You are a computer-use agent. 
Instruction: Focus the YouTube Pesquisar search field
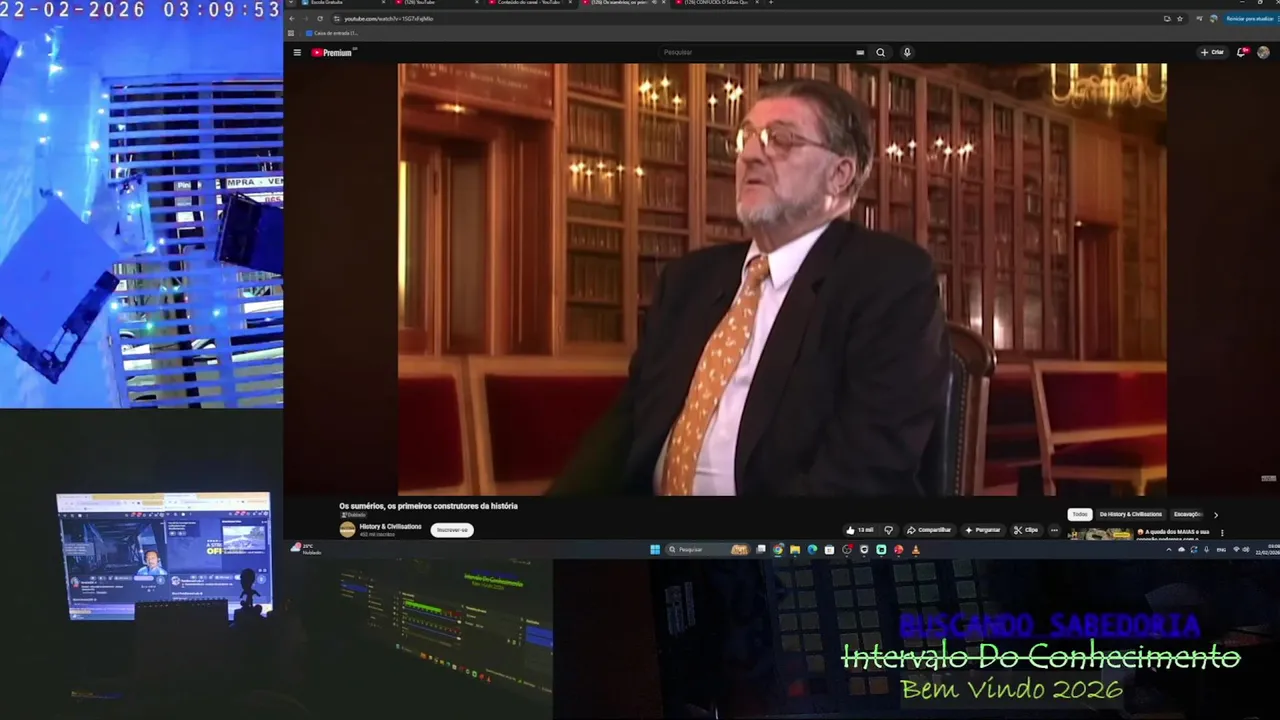coord(755,52)
